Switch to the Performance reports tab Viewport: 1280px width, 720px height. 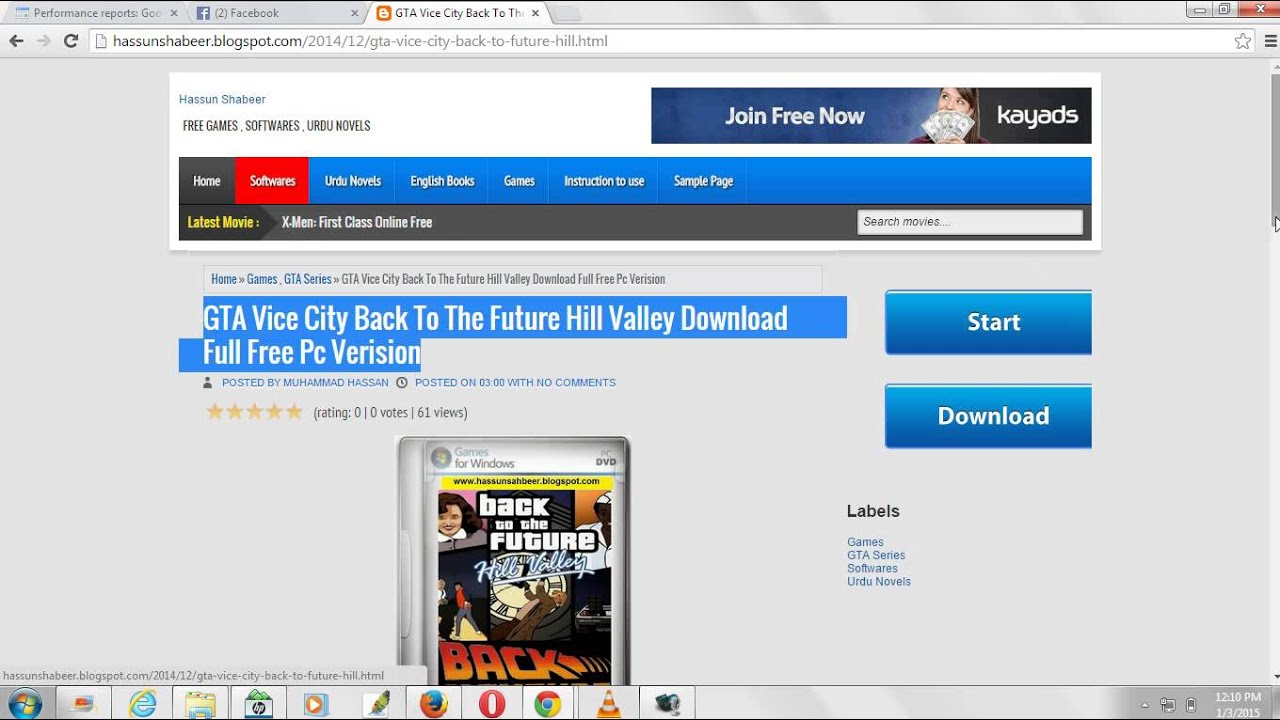click(x=95, y=13)
